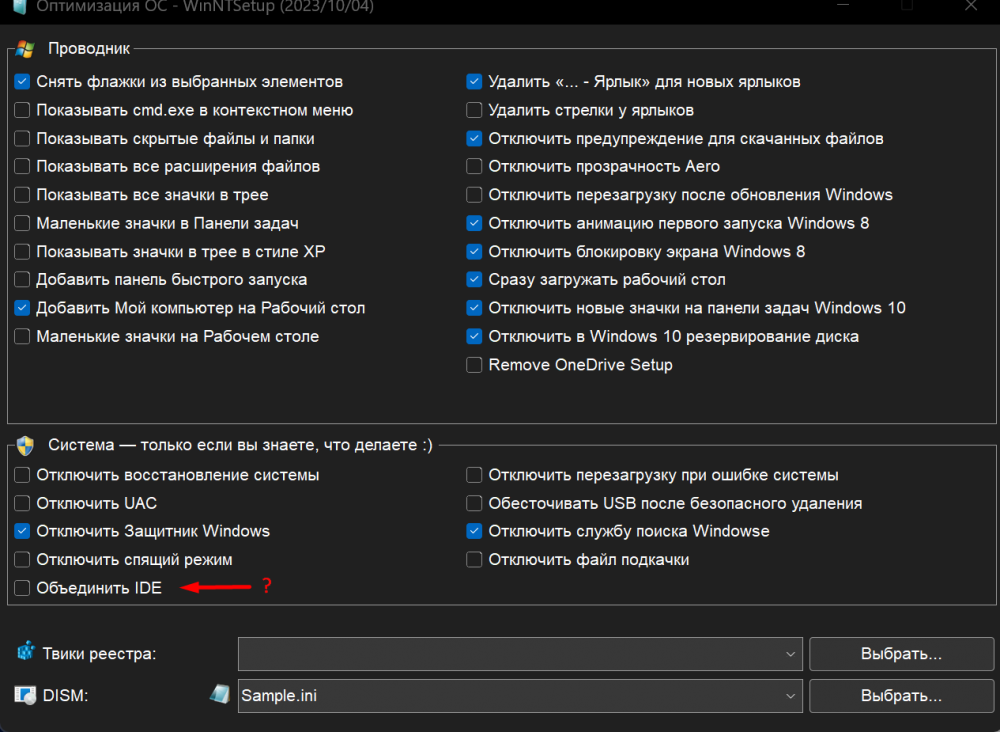
Task: Enable Объединить IDE option
Action: point(21,588)
